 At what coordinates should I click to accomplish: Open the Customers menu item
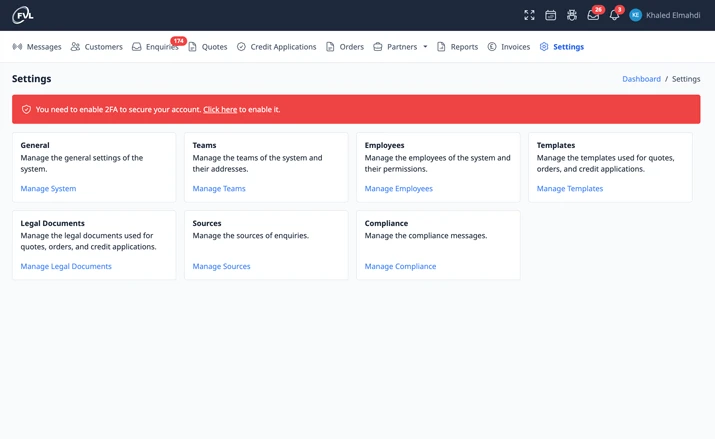pyautogui.click(x=104, y=46)
